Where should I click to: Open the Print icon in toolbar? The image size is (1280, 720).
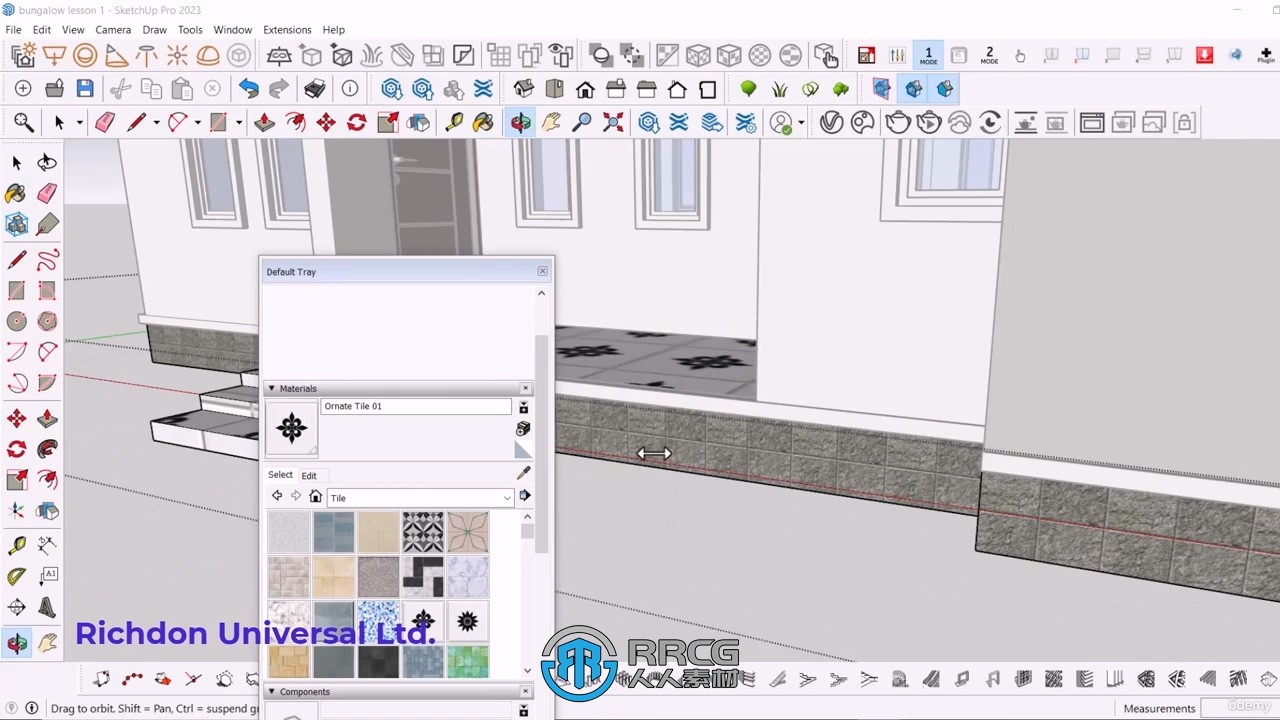pyautogui.click(x=315, y=89)
